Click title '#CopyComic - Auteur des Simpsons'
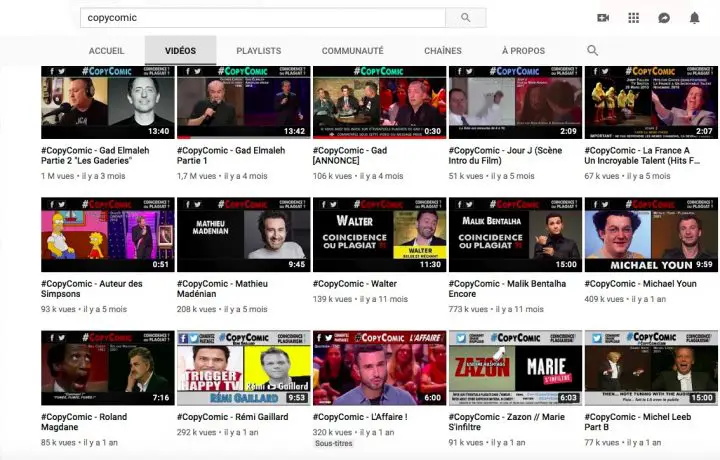 tap(92, 289)
